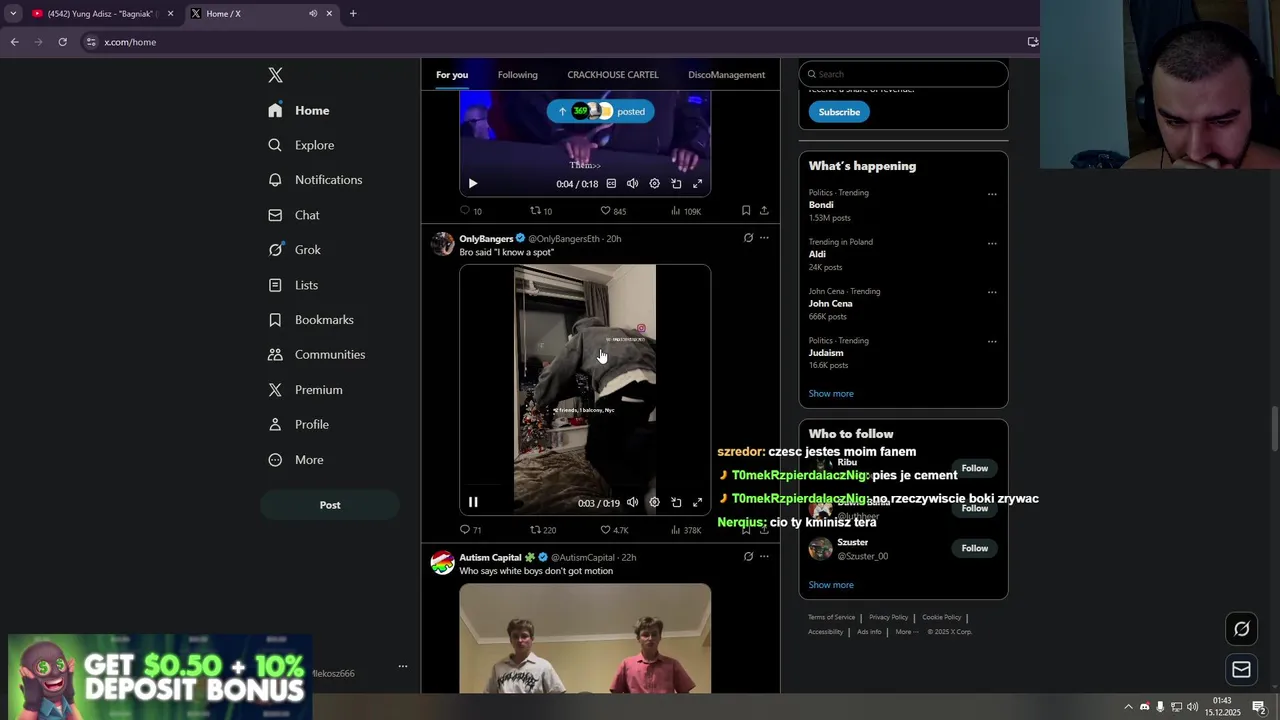Play the 0:18 video
1280x720 pixels.
pyautogui.click(x=473, y=184)
